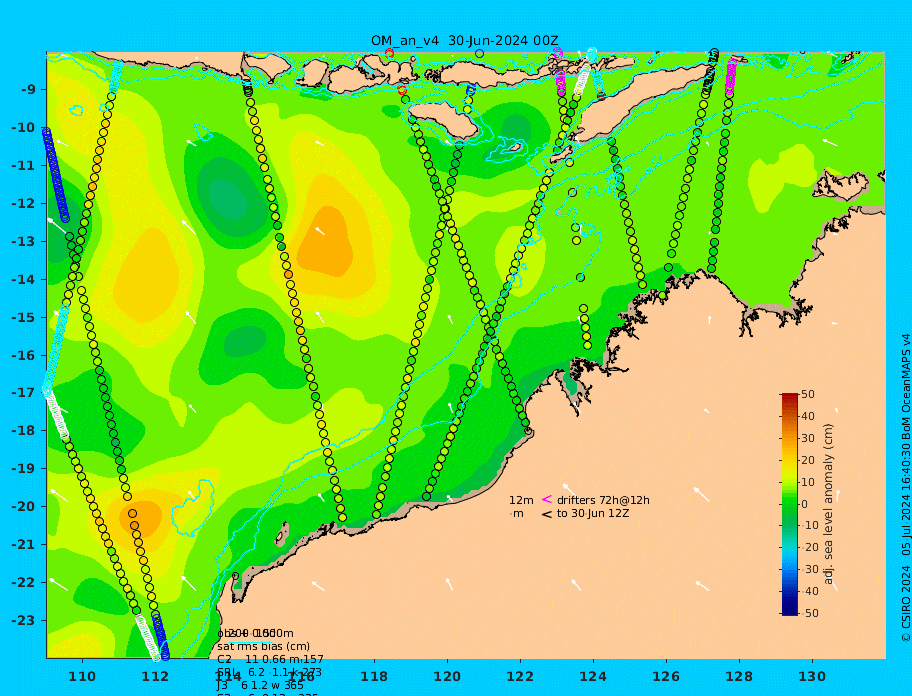This screenshot has height=696, width=912.
Task: Click the green zero-level band of the colorbar
Action: (789, 504)
